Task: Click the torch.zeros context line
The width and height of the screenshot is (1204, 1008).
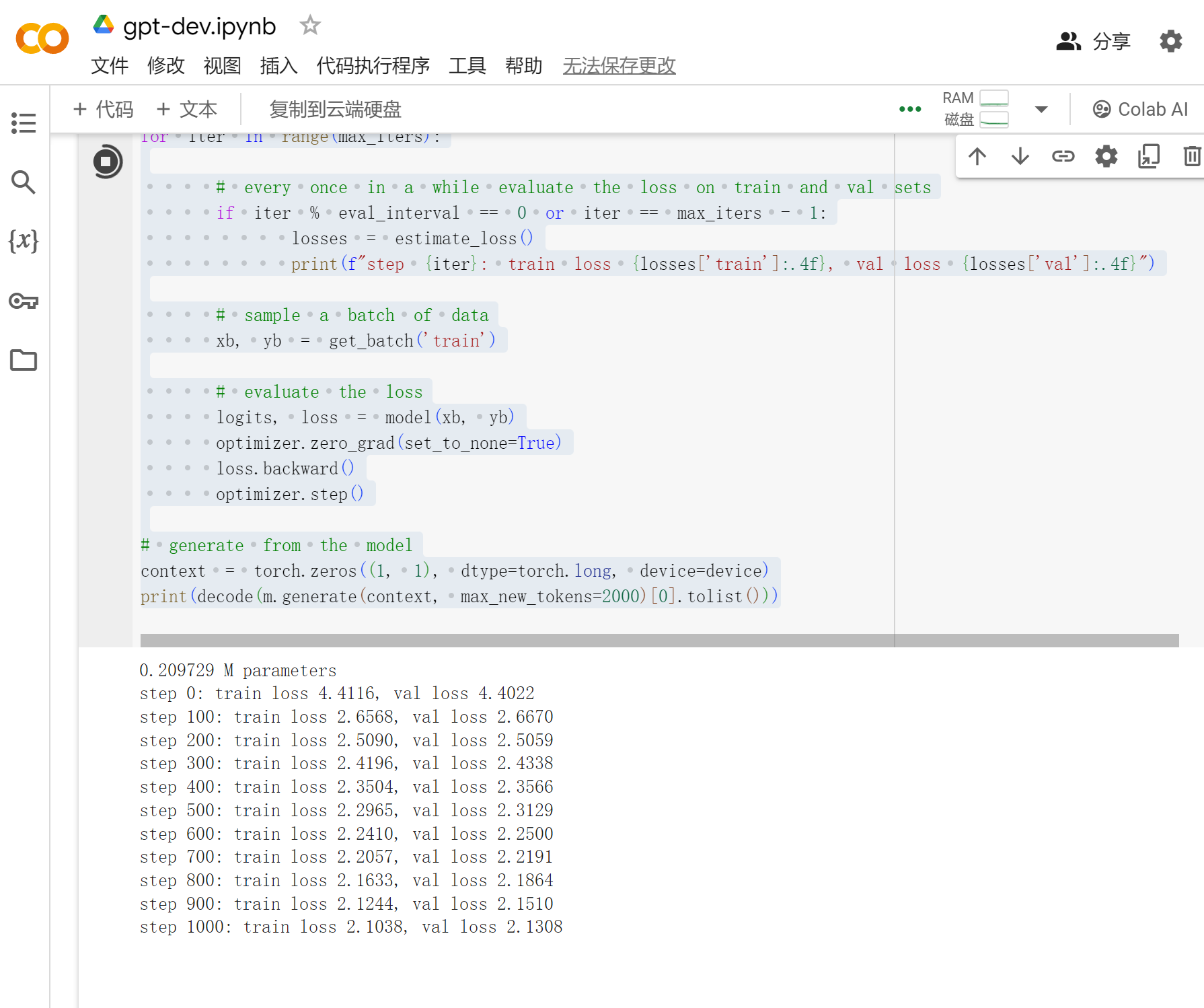Action: click(455, 571)
